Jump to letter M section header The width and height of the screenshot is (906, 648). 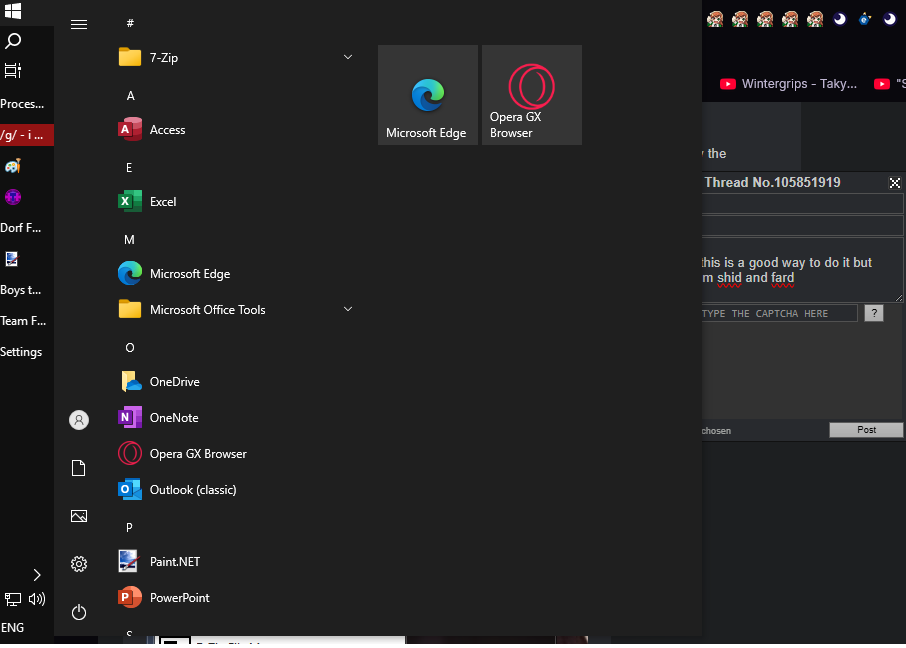(x=129, y=240)
